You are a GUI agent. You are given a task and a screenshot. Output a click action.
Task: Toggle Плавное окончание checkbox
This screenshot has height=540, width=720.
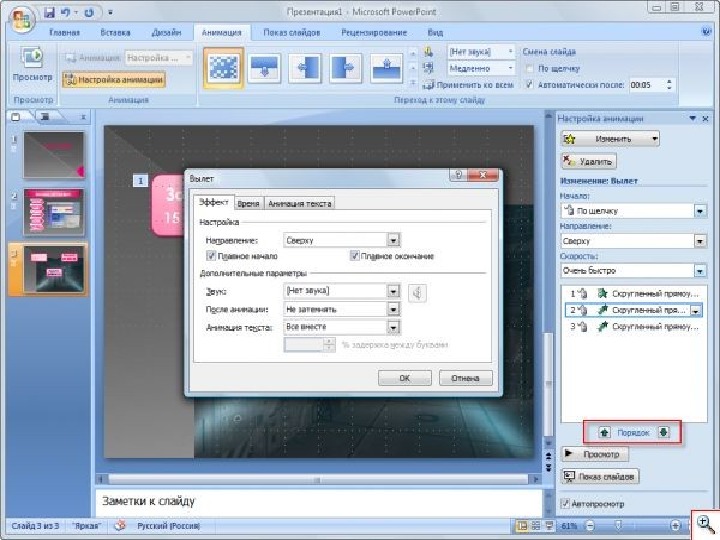coord(354,256)
